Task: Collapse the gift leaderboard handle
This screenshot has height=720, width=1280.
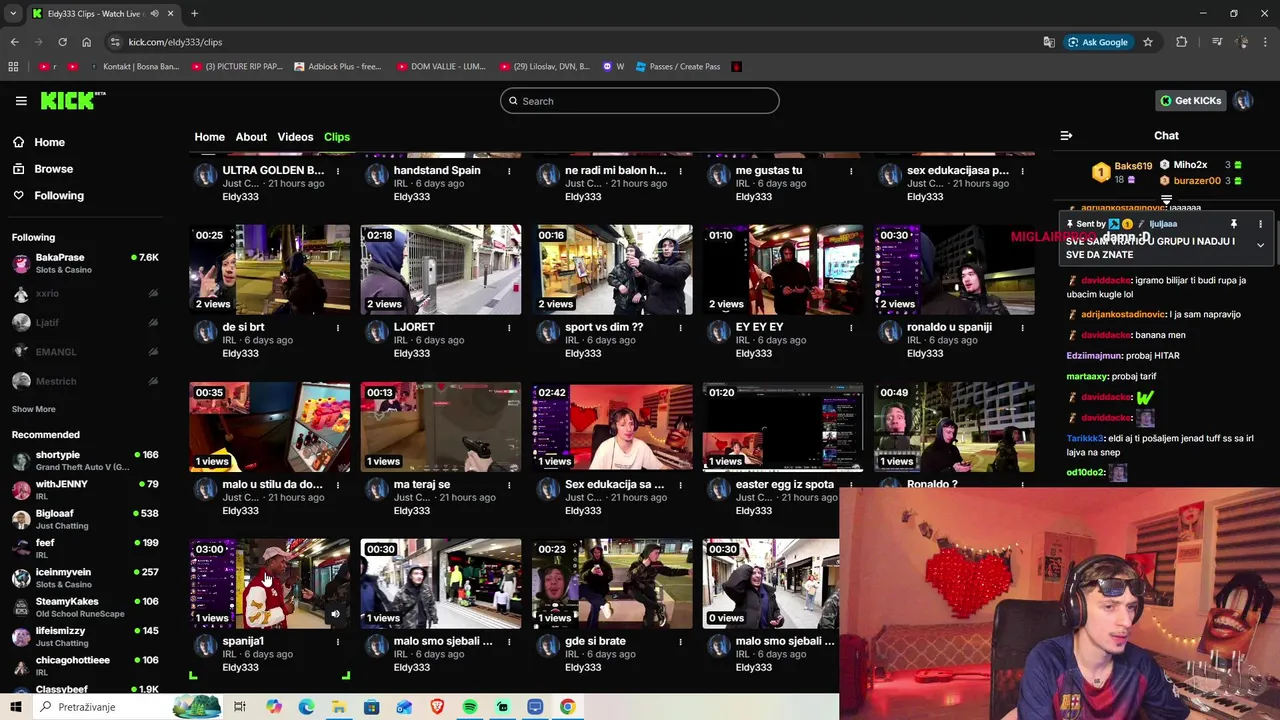Action: (1166, 199)
